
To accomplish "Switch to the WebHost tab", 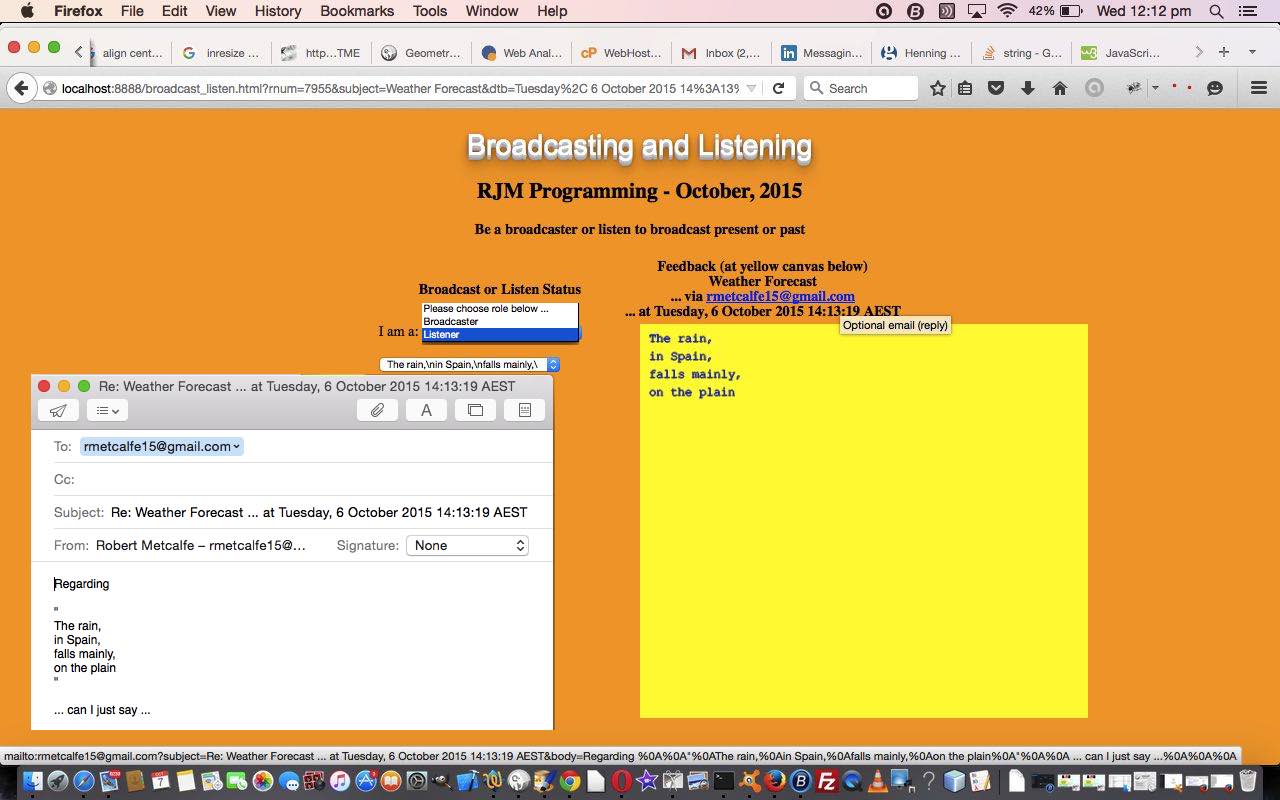I will pyautogui.click(x=620, y=53).
